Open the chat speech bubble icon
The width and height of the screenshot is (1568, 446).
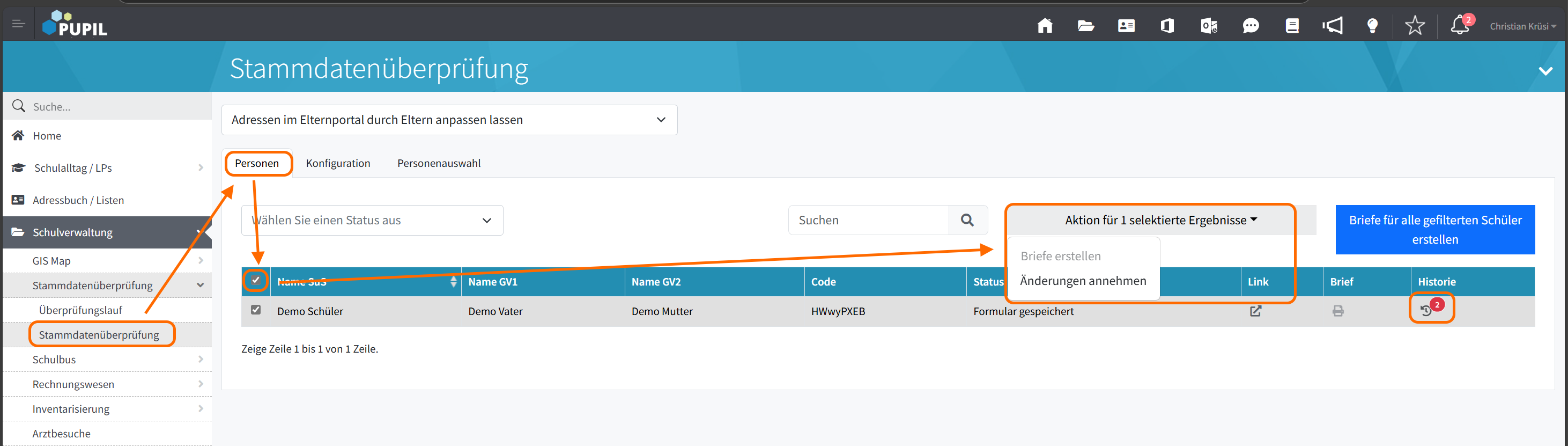(x=1250, y=26)
